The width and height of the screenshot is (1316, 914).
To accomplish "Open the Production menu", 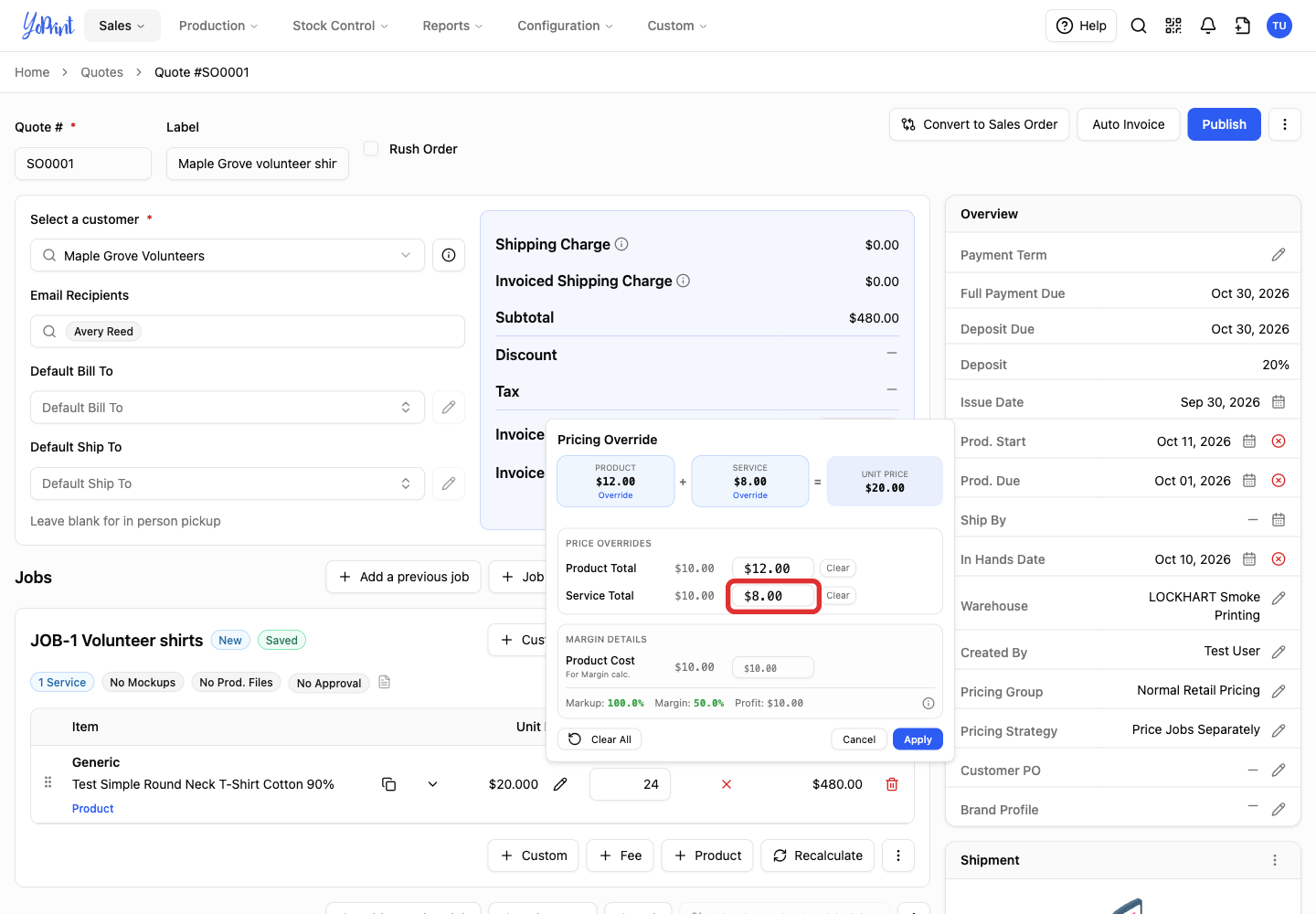I will point(218,26).
